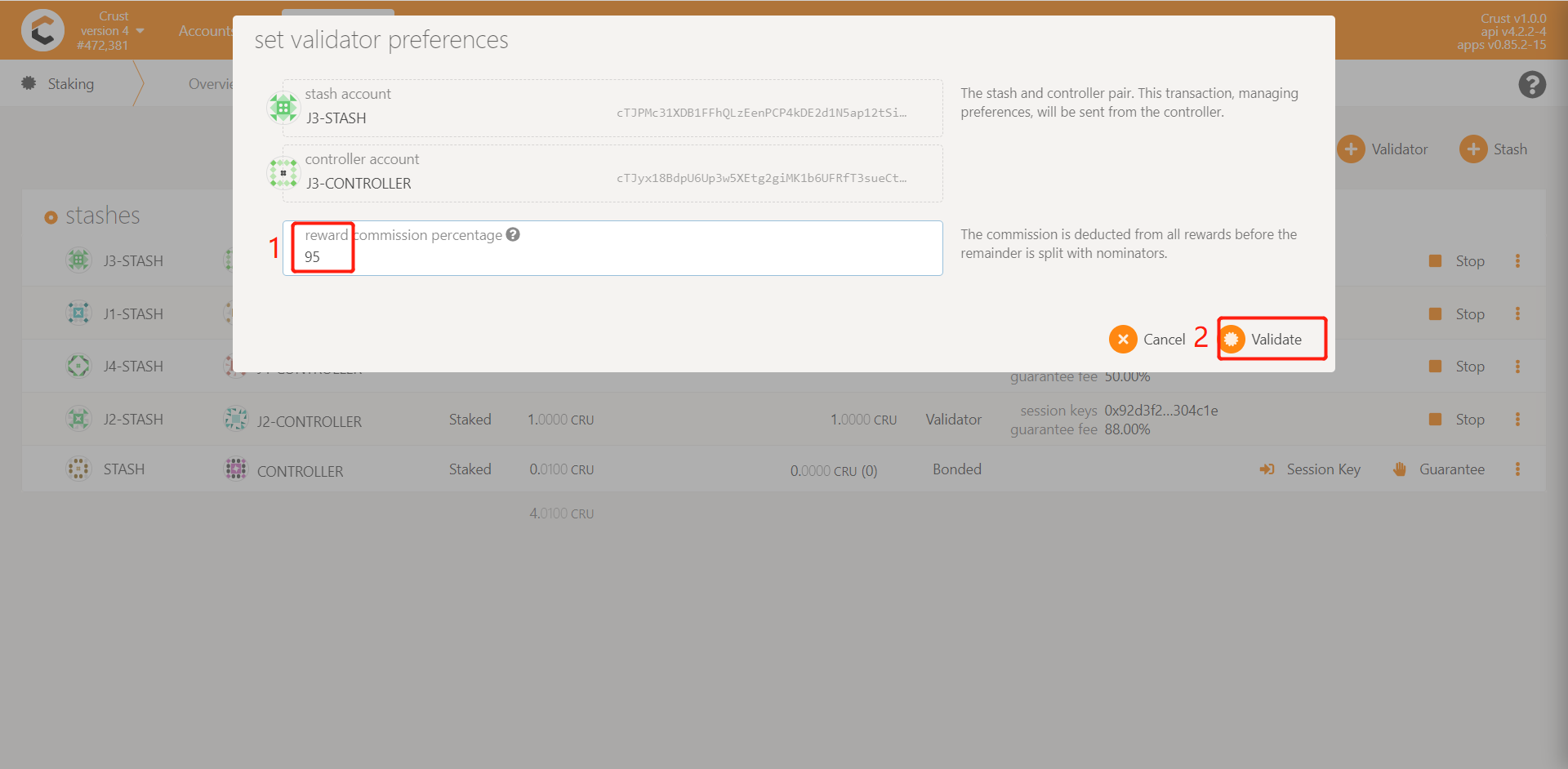
Task: Click the J2-CONTROLLER account name
Action: [309, 422]
